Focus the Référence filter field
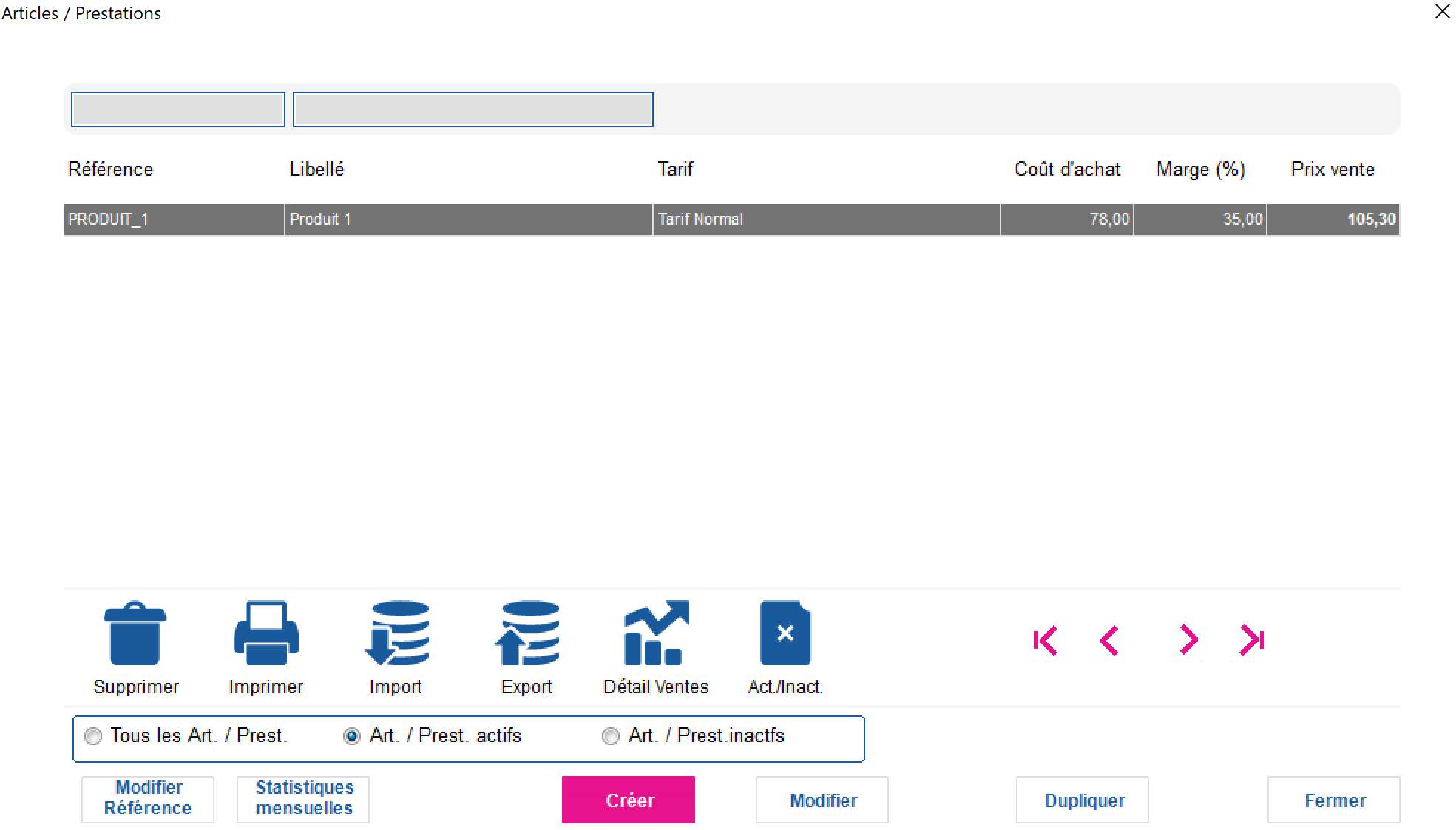Image resolution: width=1456 pixels, height=830 pixels. click(x=178, y=109)
